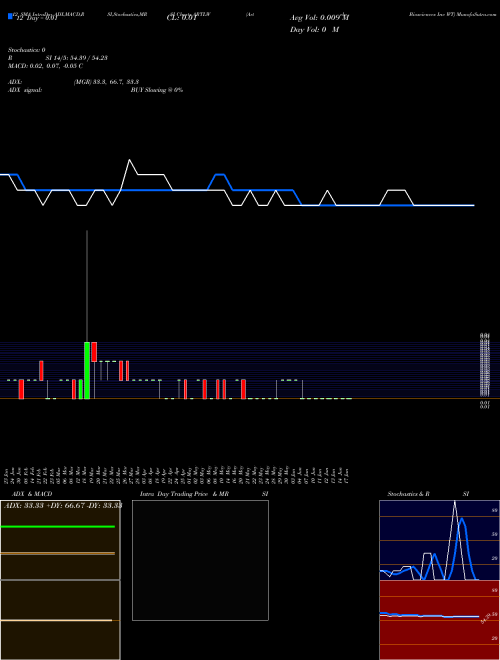This screenshot has height=660, width=500.
Task: Click the '12 Day = 0.01' label
Action: coord(36,18)
